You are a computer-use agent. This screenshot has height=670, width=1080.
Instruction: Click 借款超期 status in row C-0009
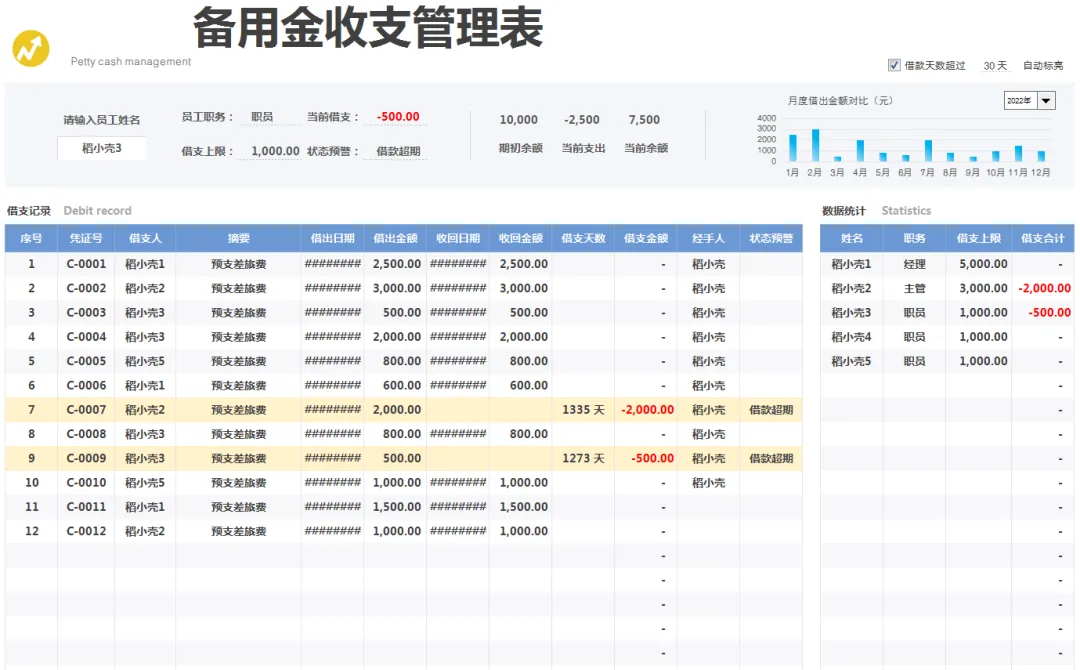(x=771, y=458)
